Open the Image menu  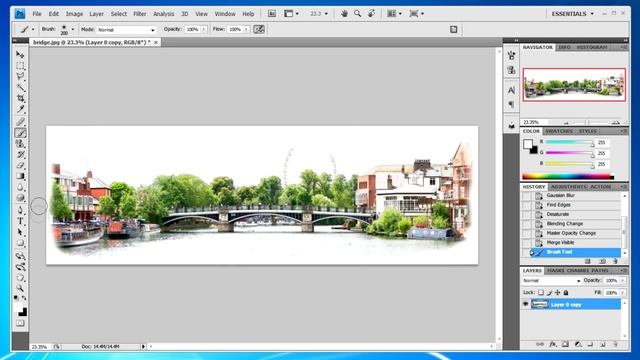coord(74,13)
